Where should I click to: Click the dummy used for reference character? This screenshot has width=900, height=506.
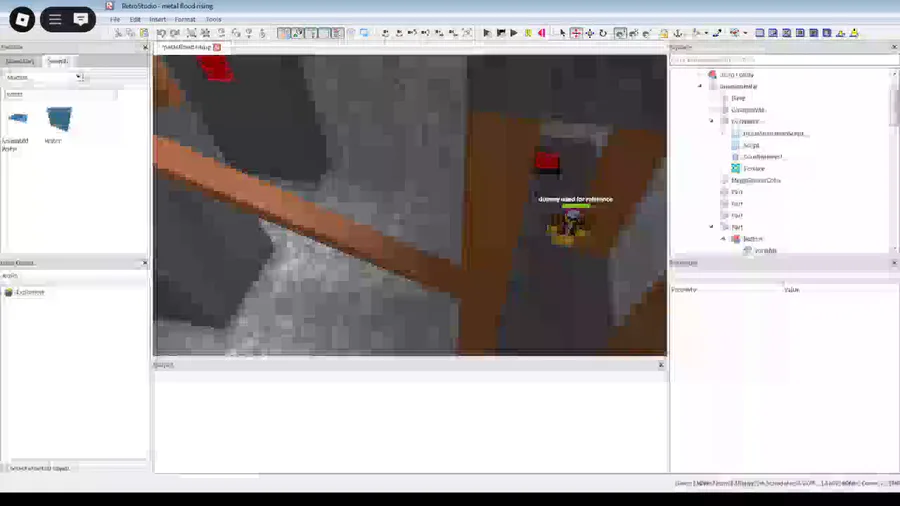pos(568,227)
